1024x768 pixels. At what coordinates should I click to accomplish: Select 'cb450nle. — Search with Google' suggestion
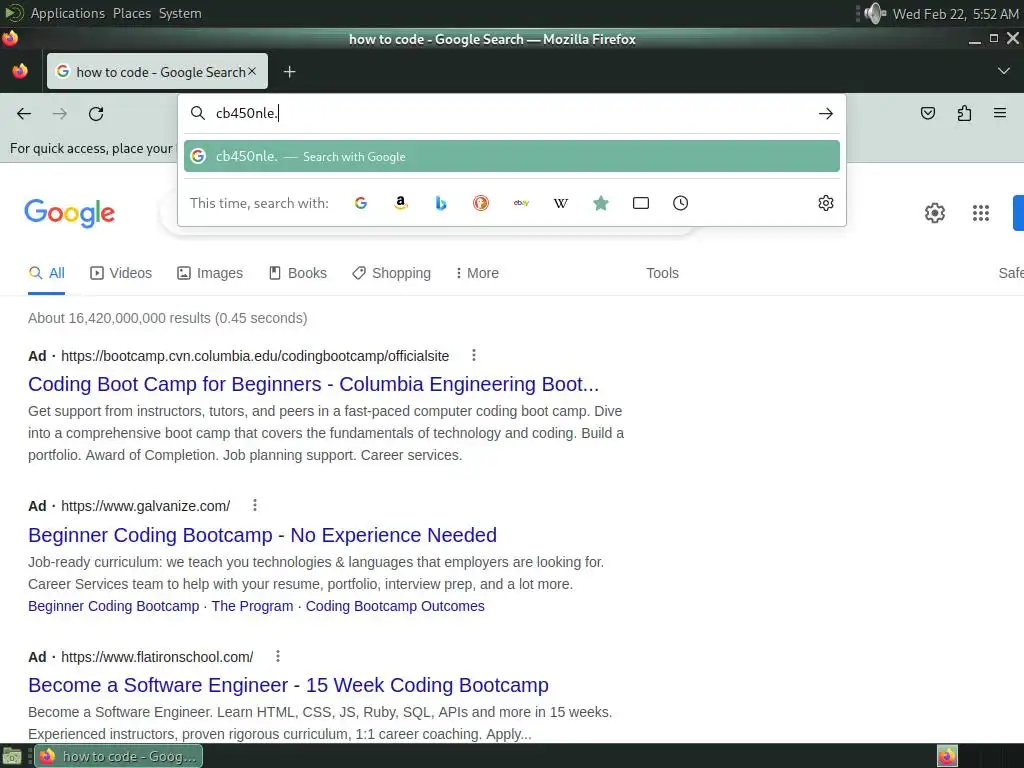pyautogui.click(x=511, y=157)
